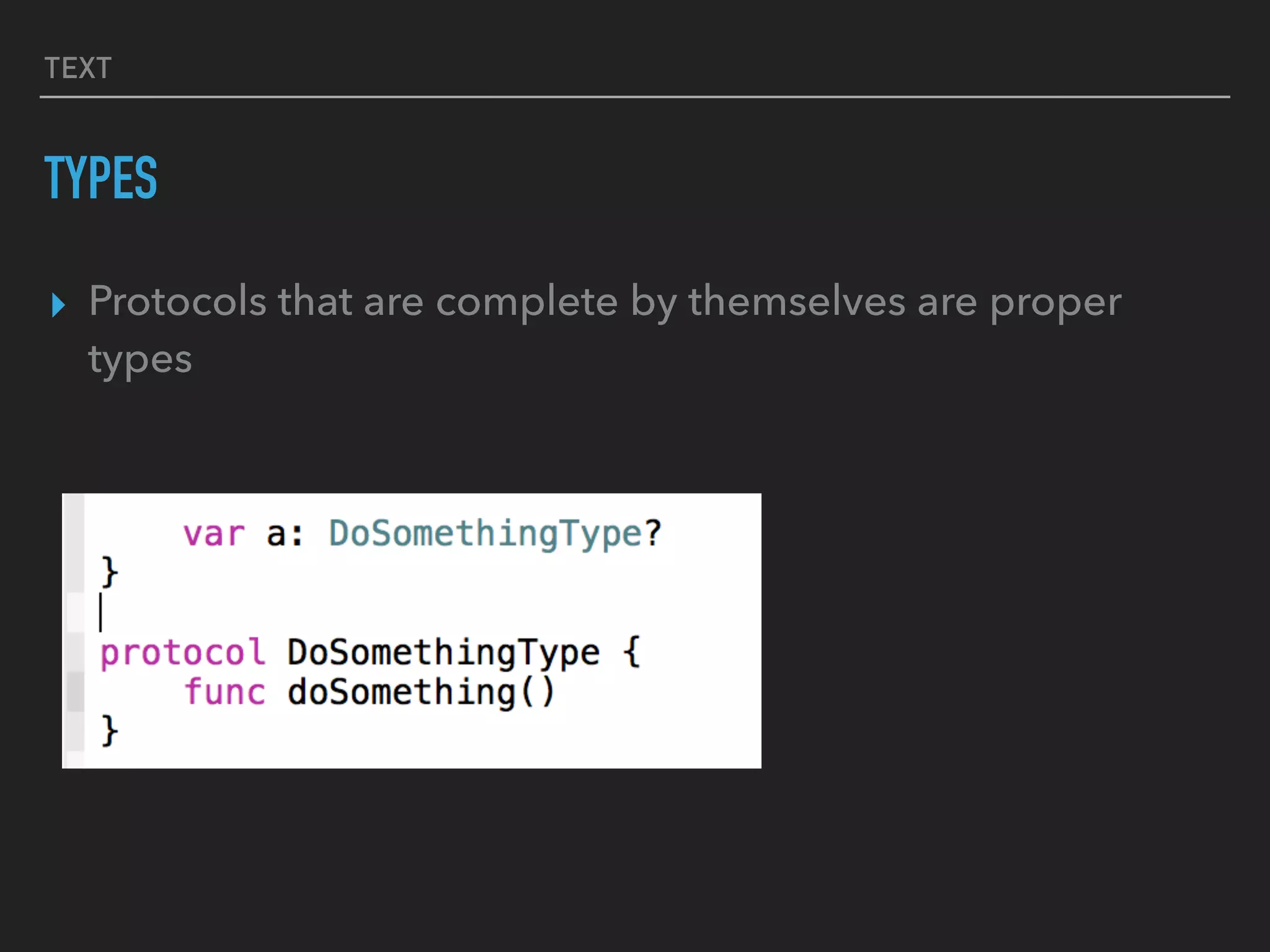Click the word Protocols in bullet

coord(177,301)
